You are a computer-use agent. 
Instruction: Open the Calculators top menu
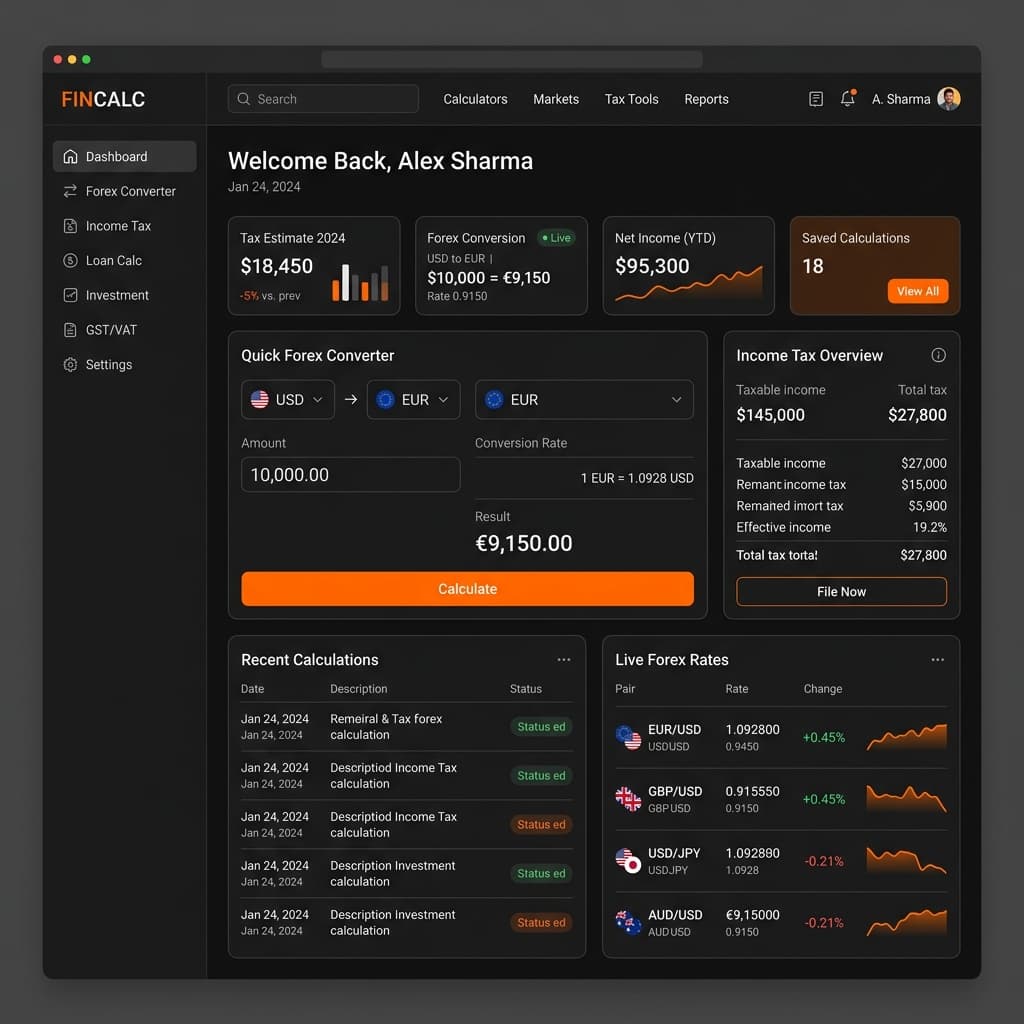[475, 99]
